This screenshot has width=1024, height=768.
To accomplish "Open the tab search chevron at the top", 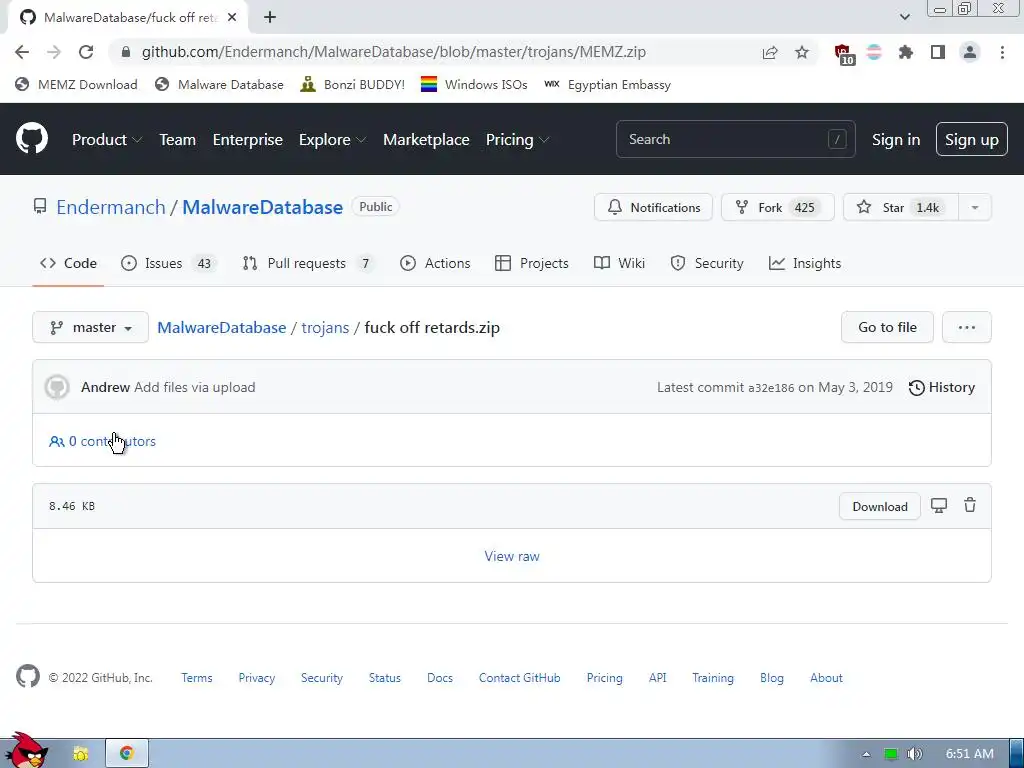I will pos(904,17).
